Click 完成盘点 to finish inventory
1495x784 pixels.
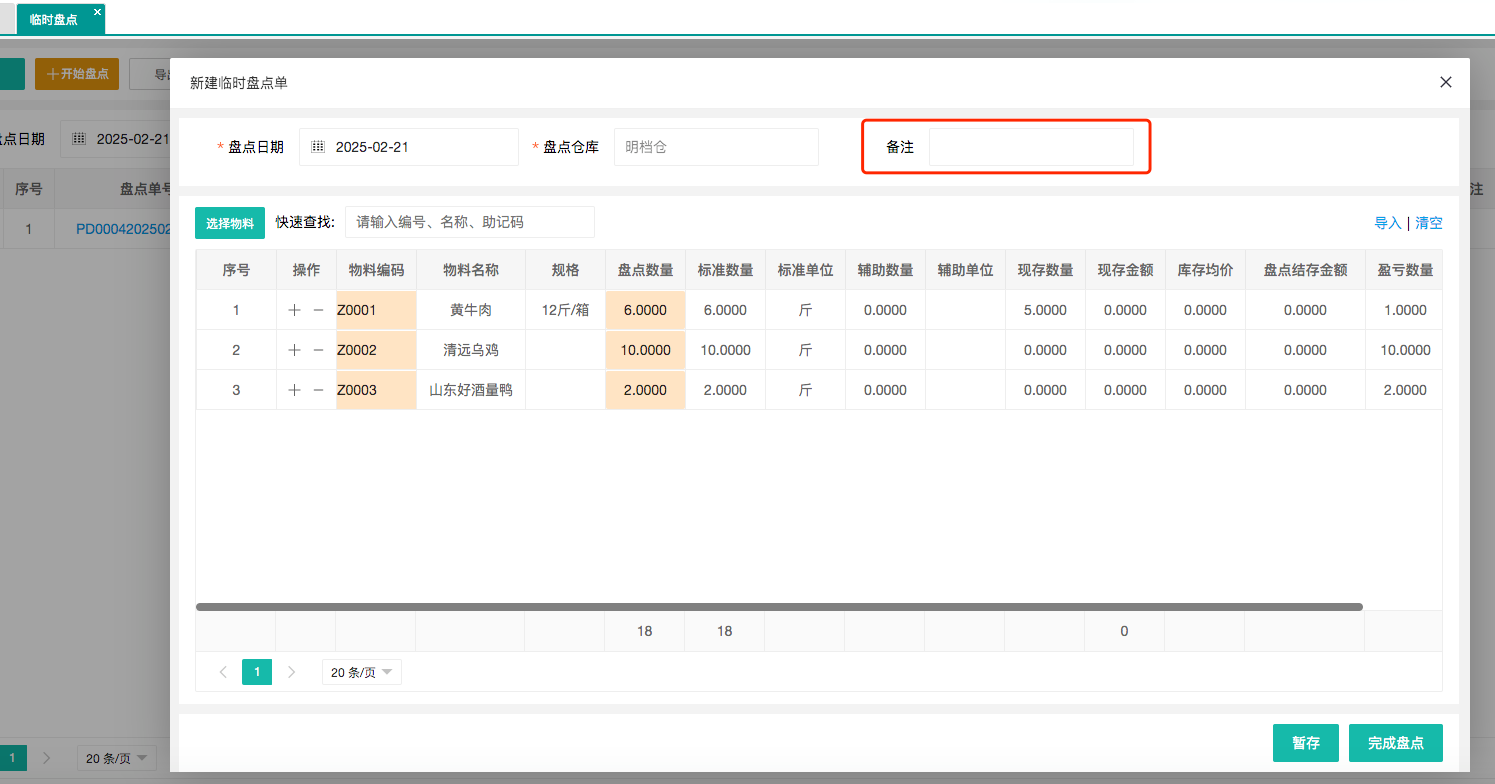(1395, 743)
